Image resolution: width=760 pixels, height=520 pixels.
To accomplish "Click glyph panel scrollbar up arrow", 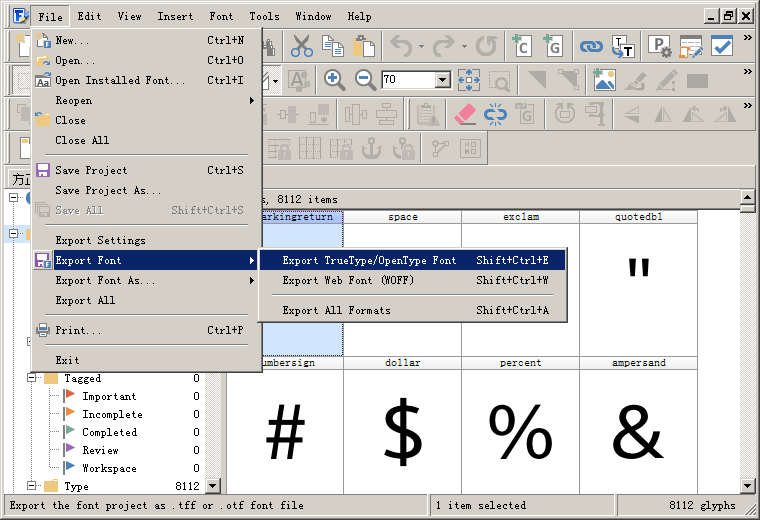I will (x=747, y=197).
